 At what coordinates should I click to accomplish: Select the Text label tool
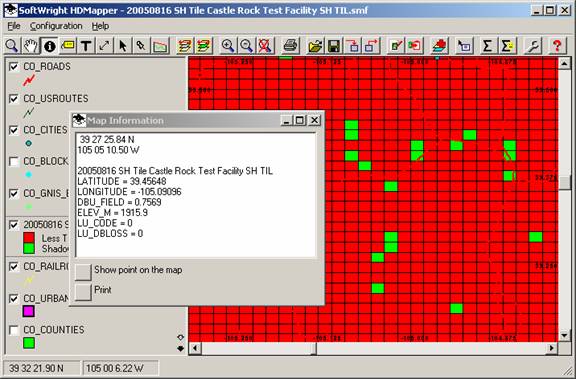coord(86,46)
